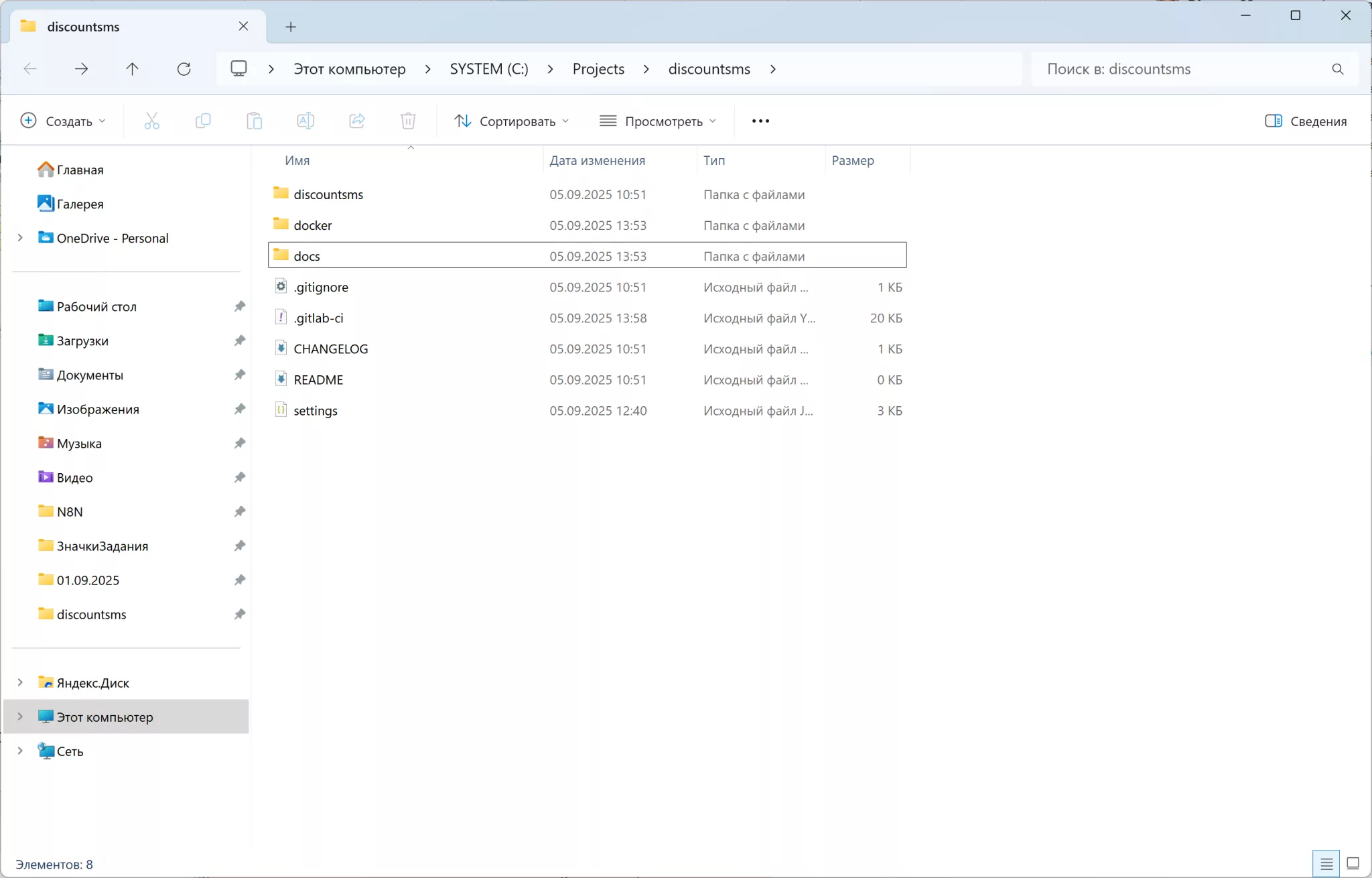Open the Создать new item button
Screen dimensions: 1372x878
tap(64, 121)
